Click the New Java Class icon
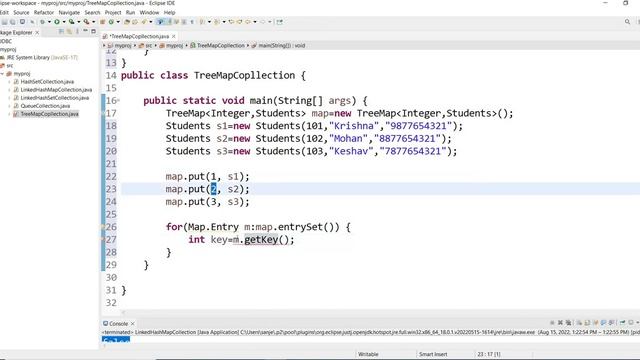Screen dimensions: 640x360 click(x=111, y=22)
